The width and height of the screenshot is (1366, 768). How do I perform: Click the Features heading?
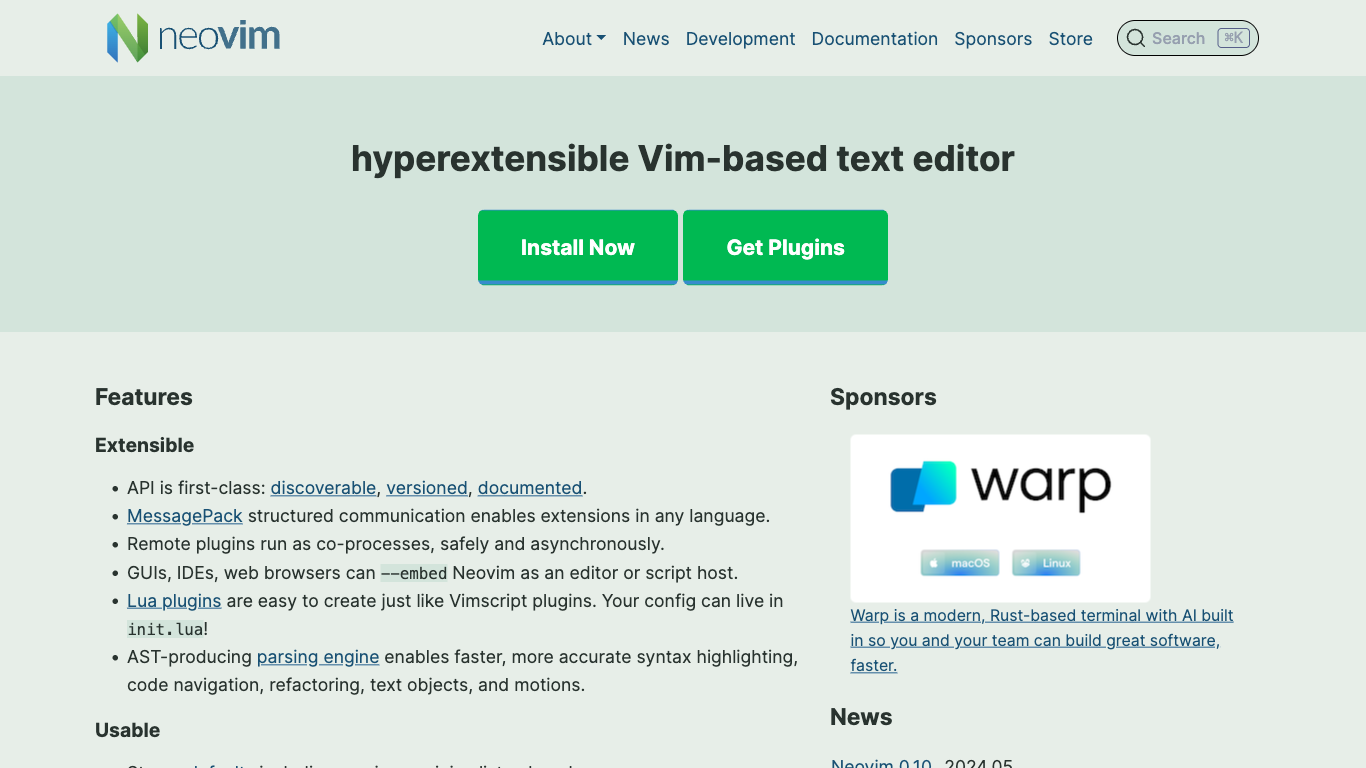point(144,397)
